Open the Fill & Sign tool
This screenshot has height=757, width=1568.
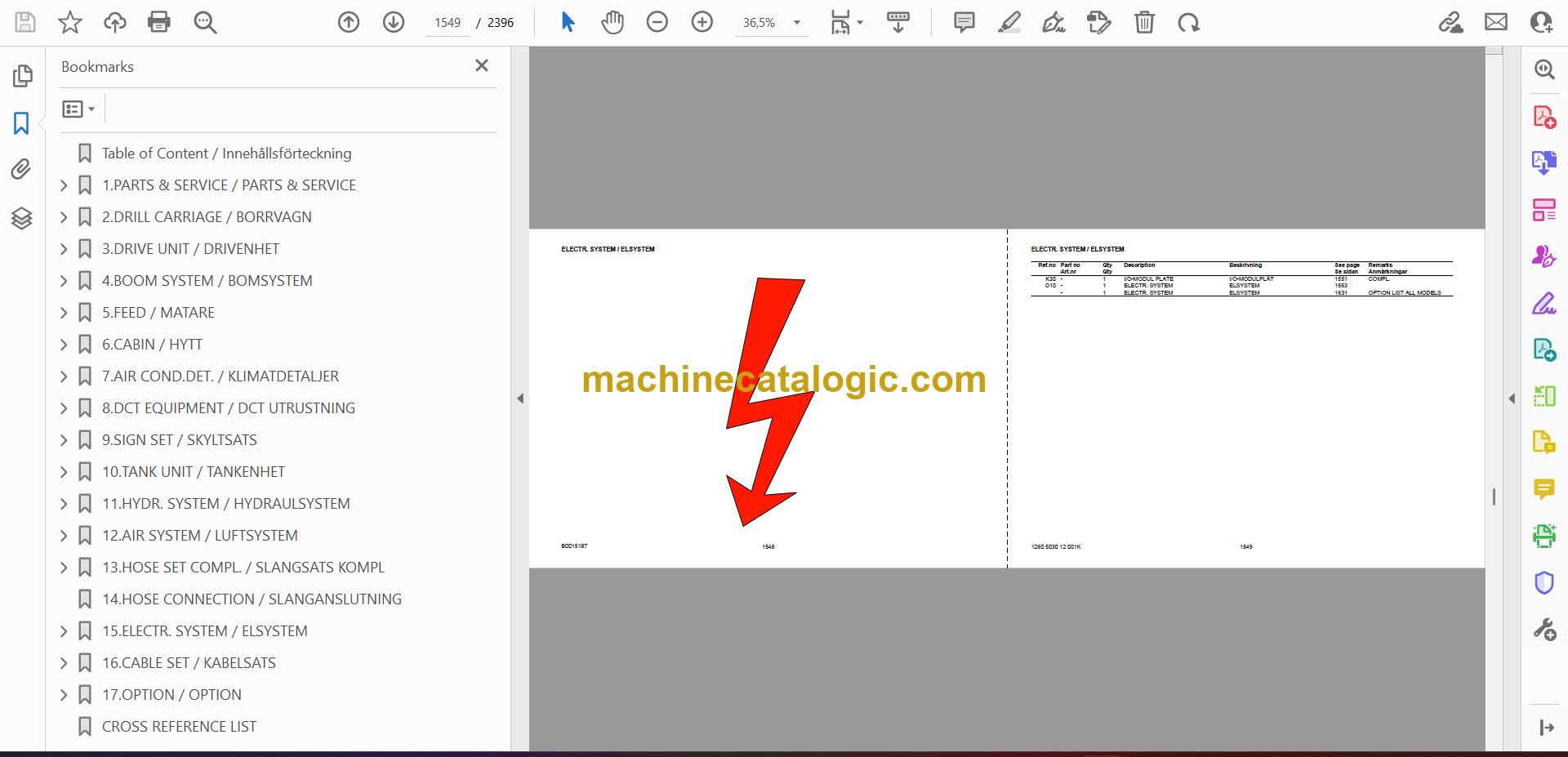pyautogui.click(x=1544, y=303)
